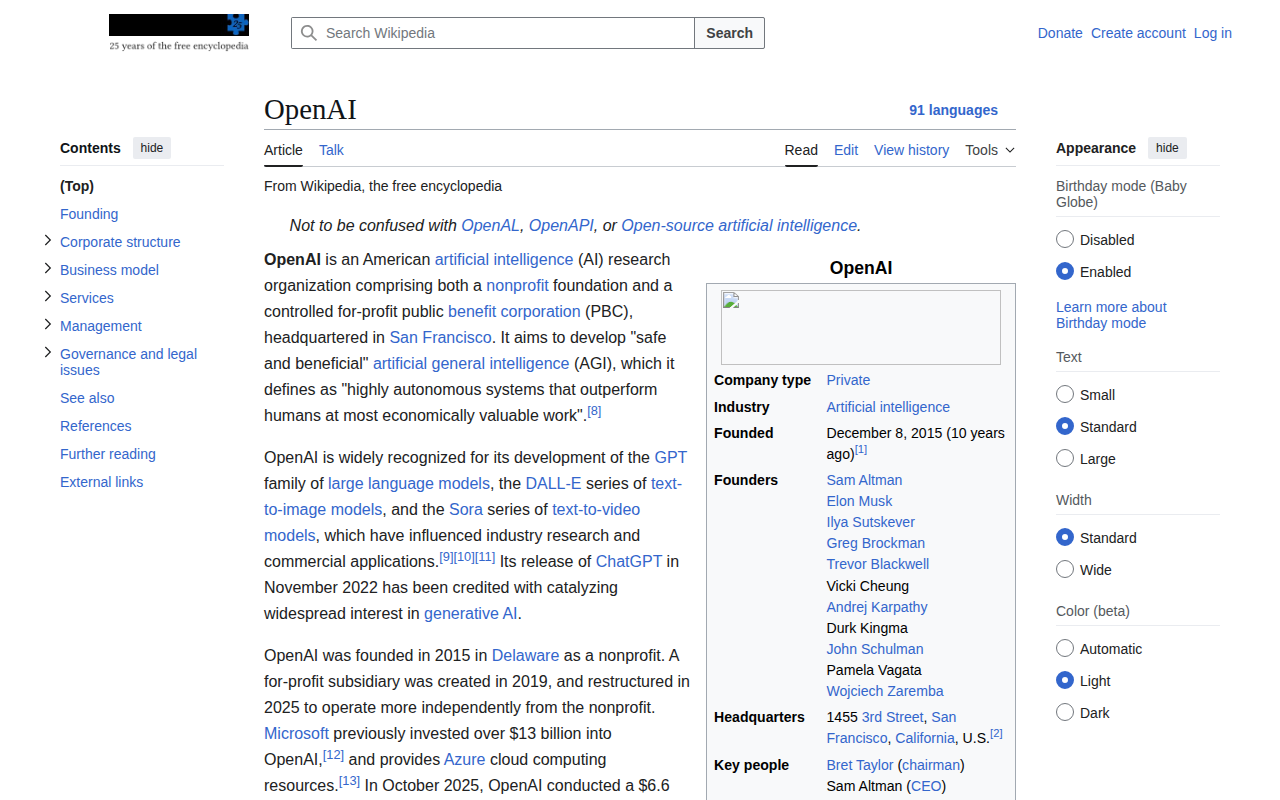Open the Tools dropdown menu

[990, 150]
